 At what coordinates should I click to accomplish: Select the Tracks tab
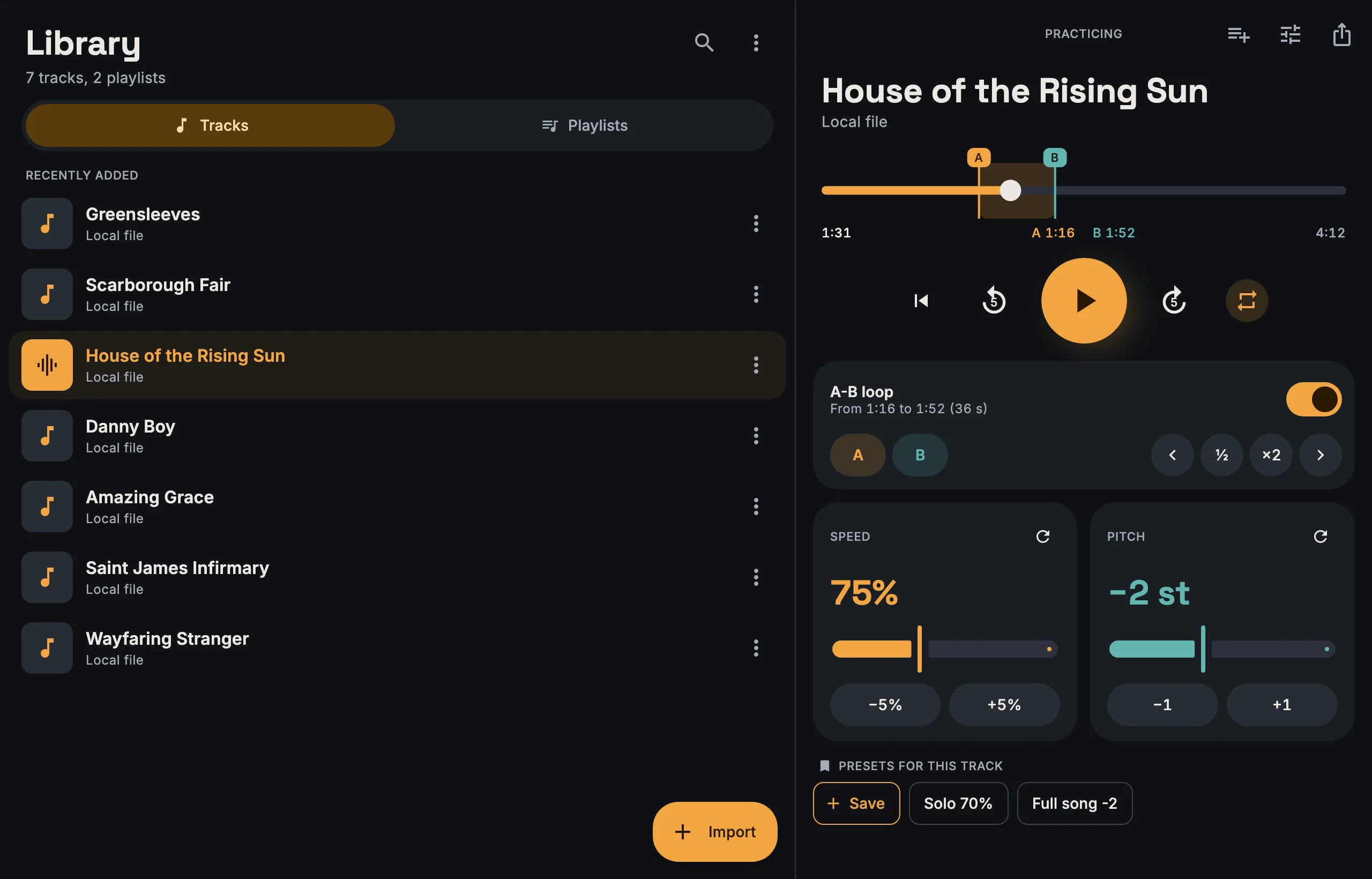210,125
